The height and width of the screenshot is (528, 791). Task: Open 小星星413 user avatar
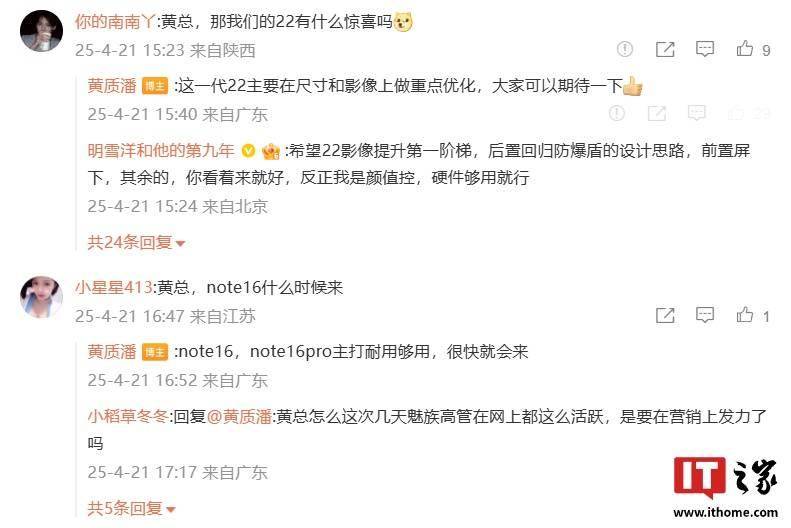click(41, 298)
